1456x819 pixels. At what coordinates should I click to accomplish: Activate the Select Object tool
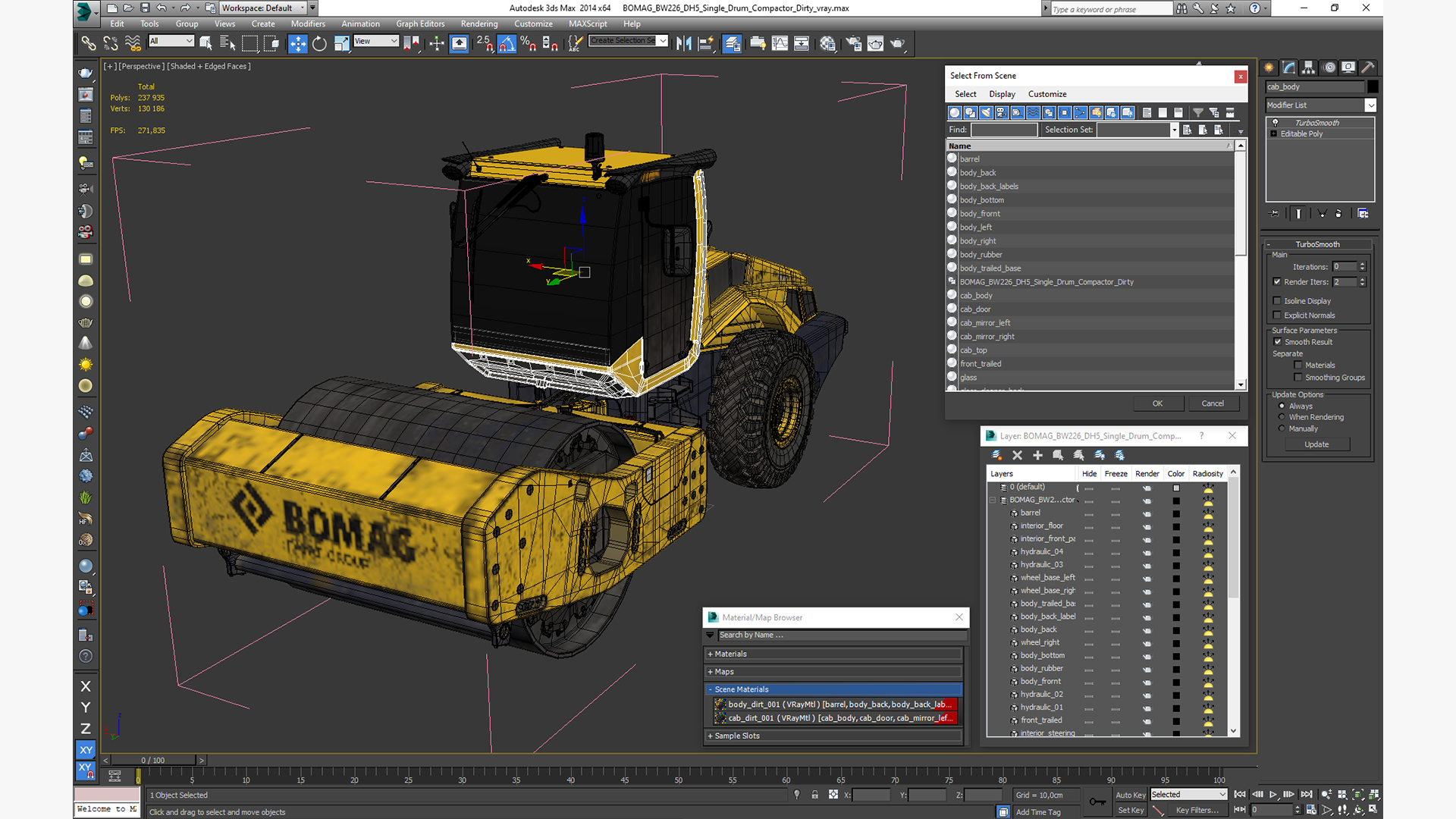pos(206,43)
